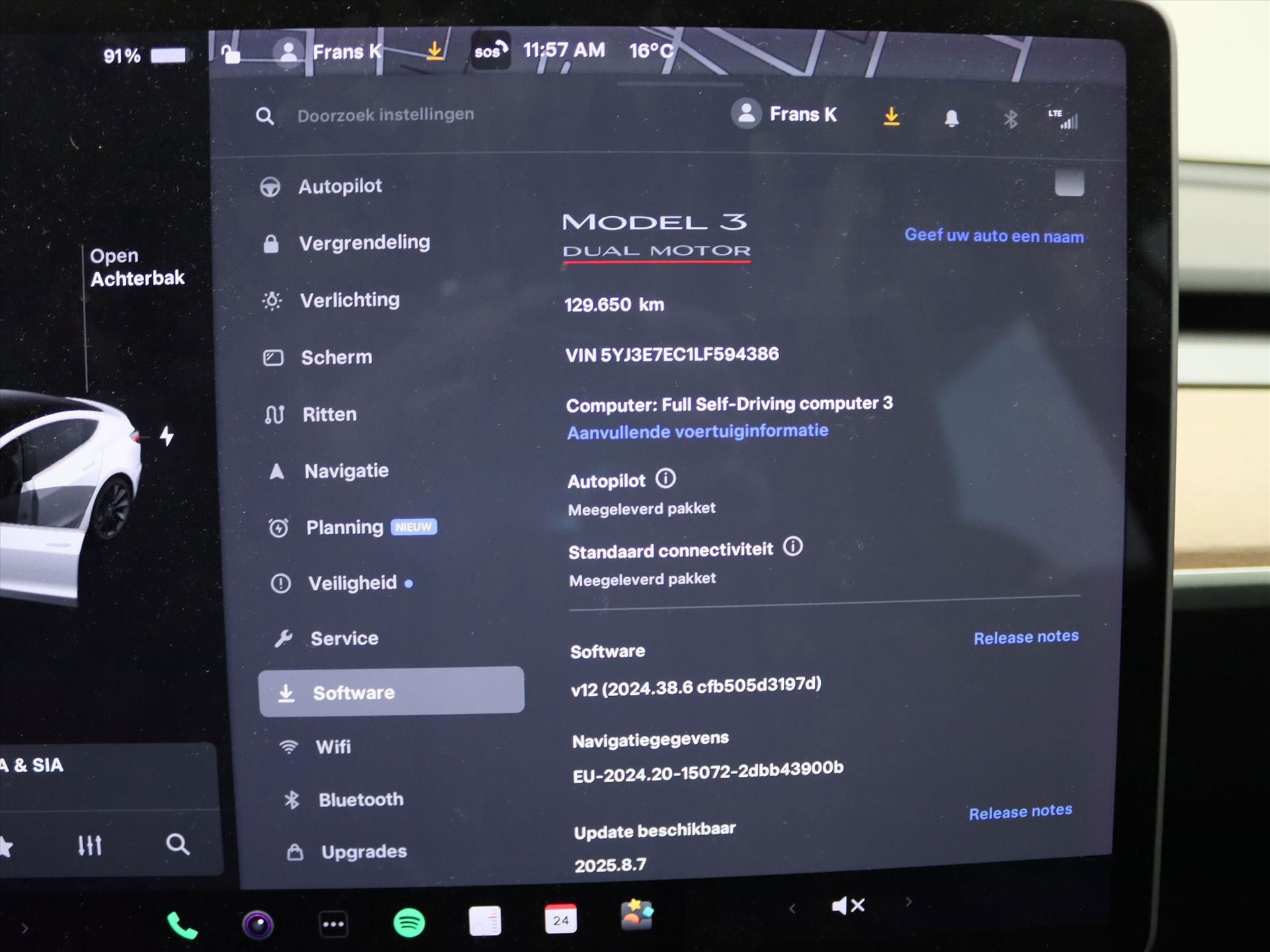Screen dimensions: 1270x952
Task: Tap the map data version EU-2024.20-15072-2dbb43900b
Action: (708, 772)
